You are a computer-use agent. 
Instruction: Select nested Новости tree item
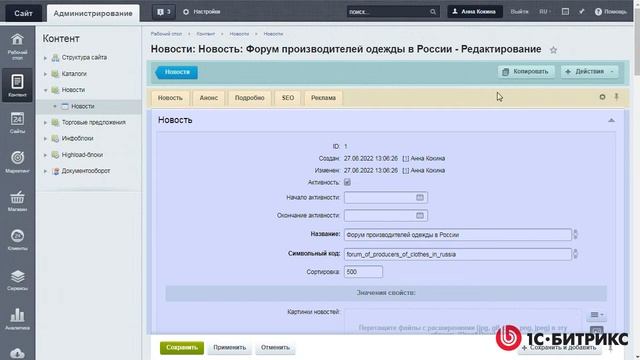(82, 107)
